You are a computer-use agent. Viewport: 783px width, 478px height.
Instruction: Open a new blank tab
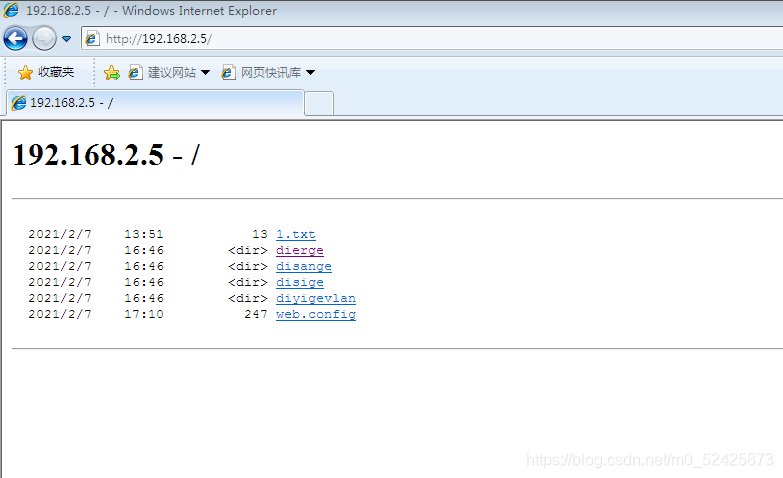pos(319,104)
